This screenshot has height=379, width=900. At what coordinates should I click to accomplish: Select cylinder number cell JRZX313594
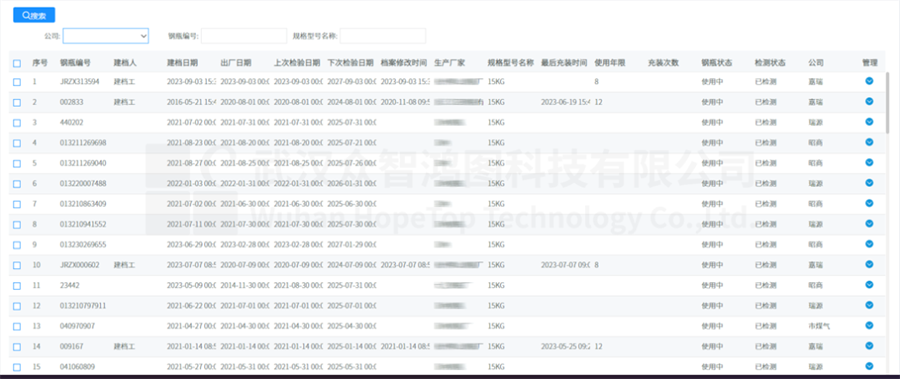pyautogui.click(x=80, y=82)
